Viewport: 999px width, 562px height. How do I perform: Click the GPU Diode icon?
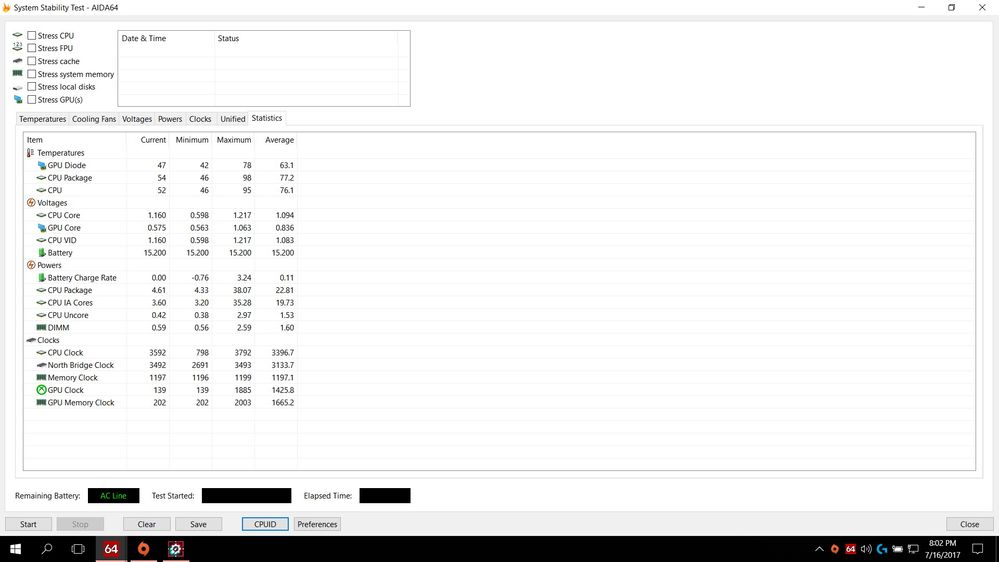41,165
